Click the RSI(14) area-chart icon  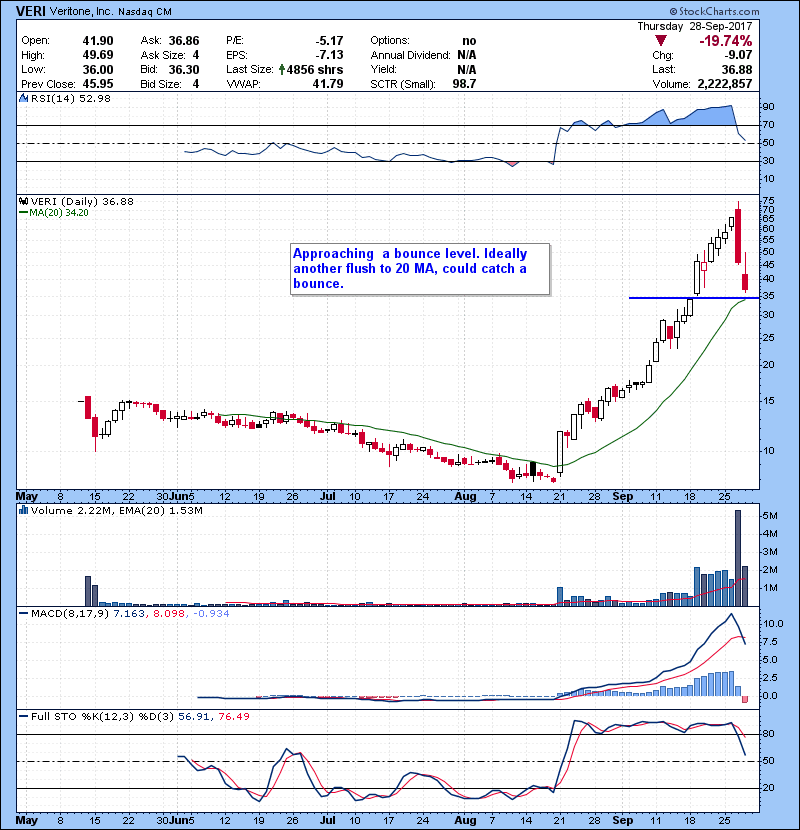pos(23,98)
